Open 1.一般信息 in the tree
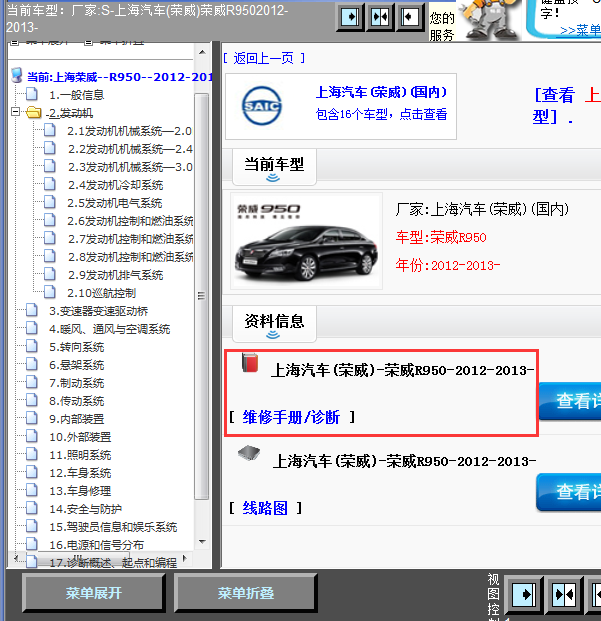 coord(76,95)
